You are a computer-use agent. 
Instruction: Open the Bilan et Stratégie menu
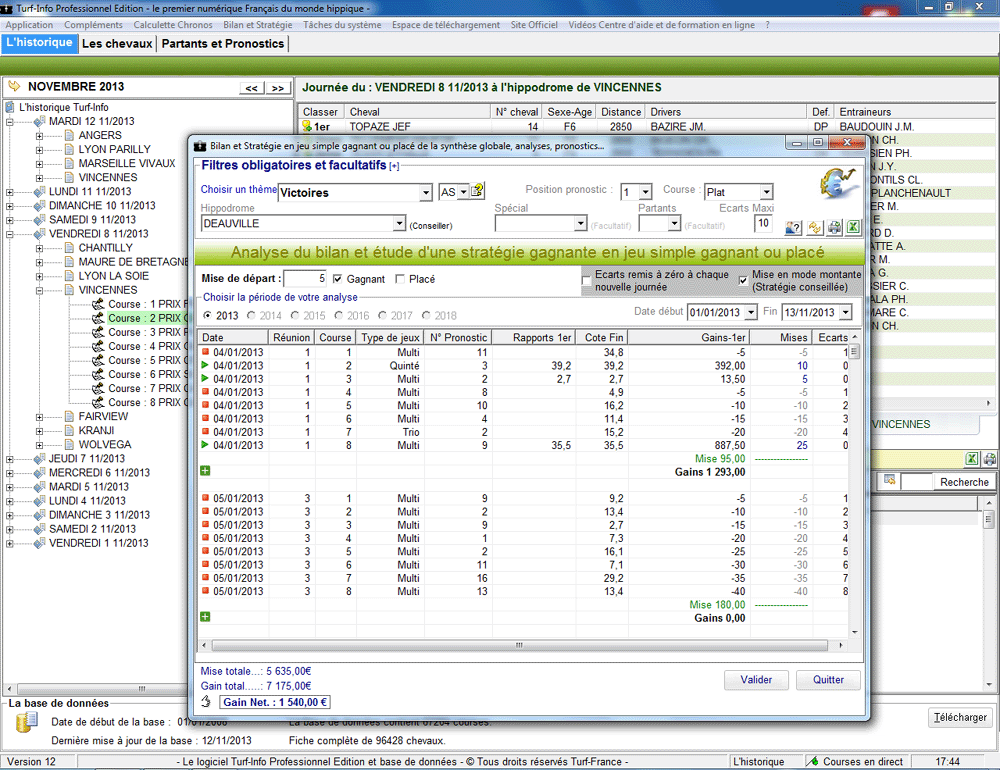coord(258,25)
